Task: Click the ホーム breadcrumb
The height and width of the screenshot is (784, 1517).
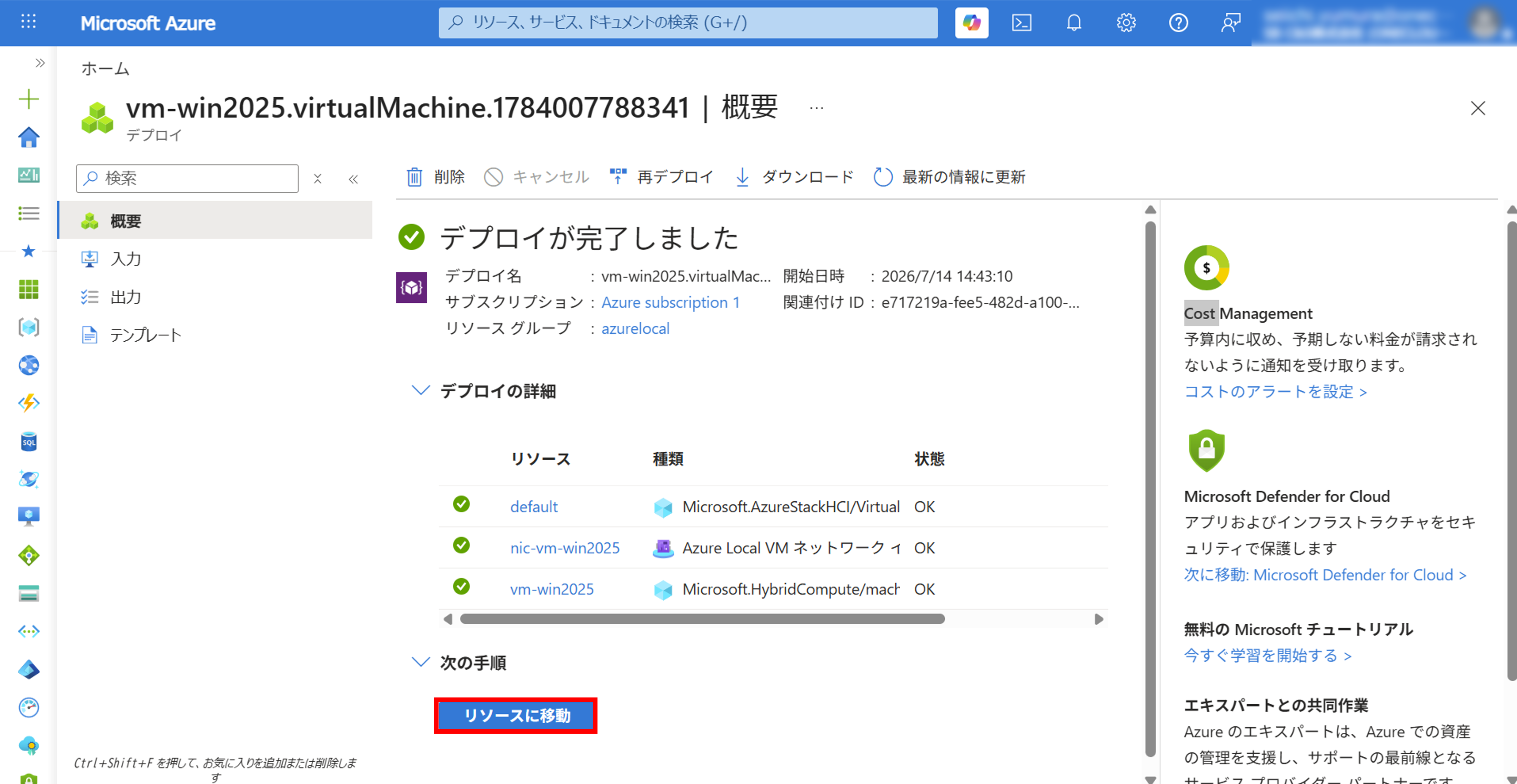Action: 105,68
